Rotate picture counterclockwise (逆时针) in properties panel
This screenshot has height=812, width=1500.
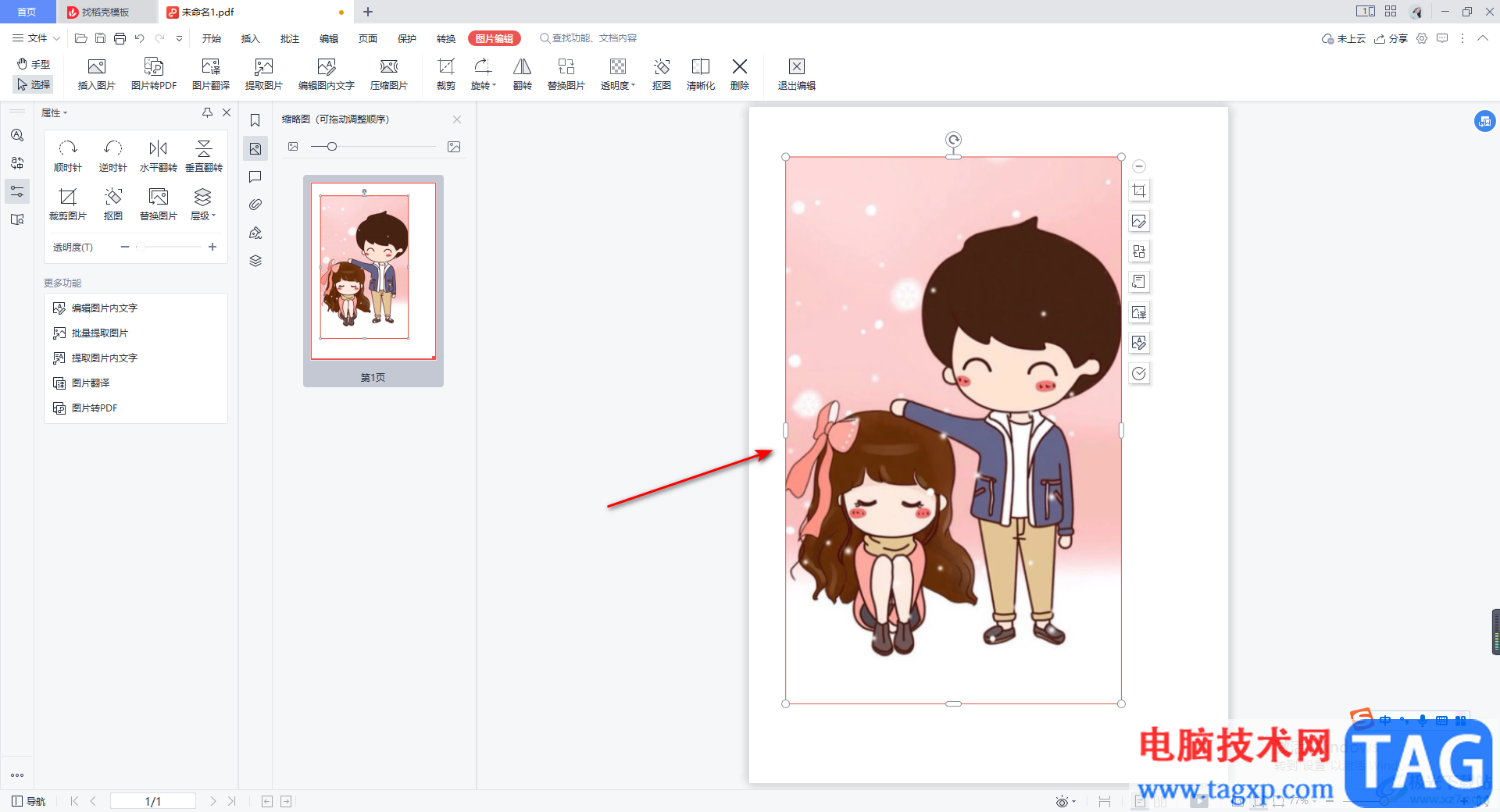click(x=113, y=156)
